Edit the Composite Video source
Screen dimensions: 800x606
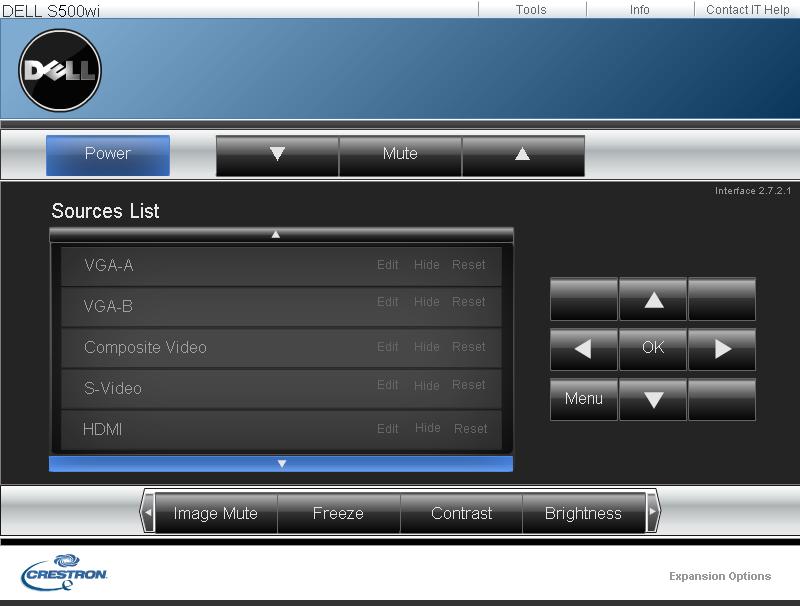[x=388, y=347]
